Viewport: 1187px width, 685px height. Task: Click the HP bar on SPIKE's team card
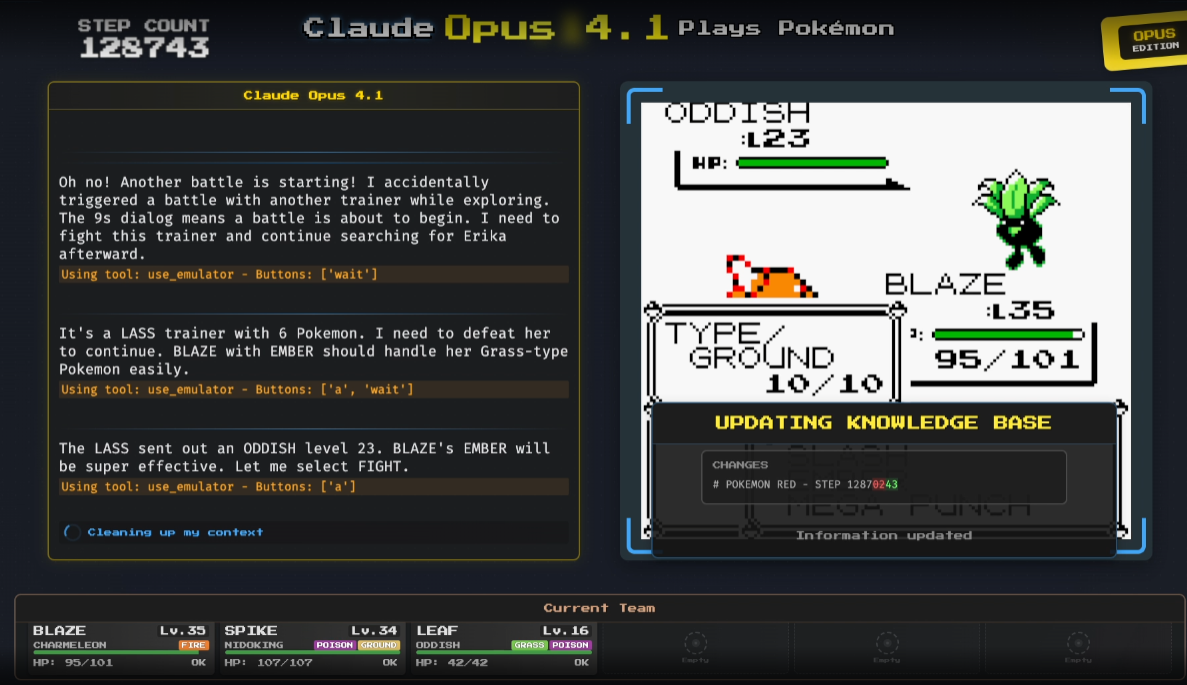(311, 652)
